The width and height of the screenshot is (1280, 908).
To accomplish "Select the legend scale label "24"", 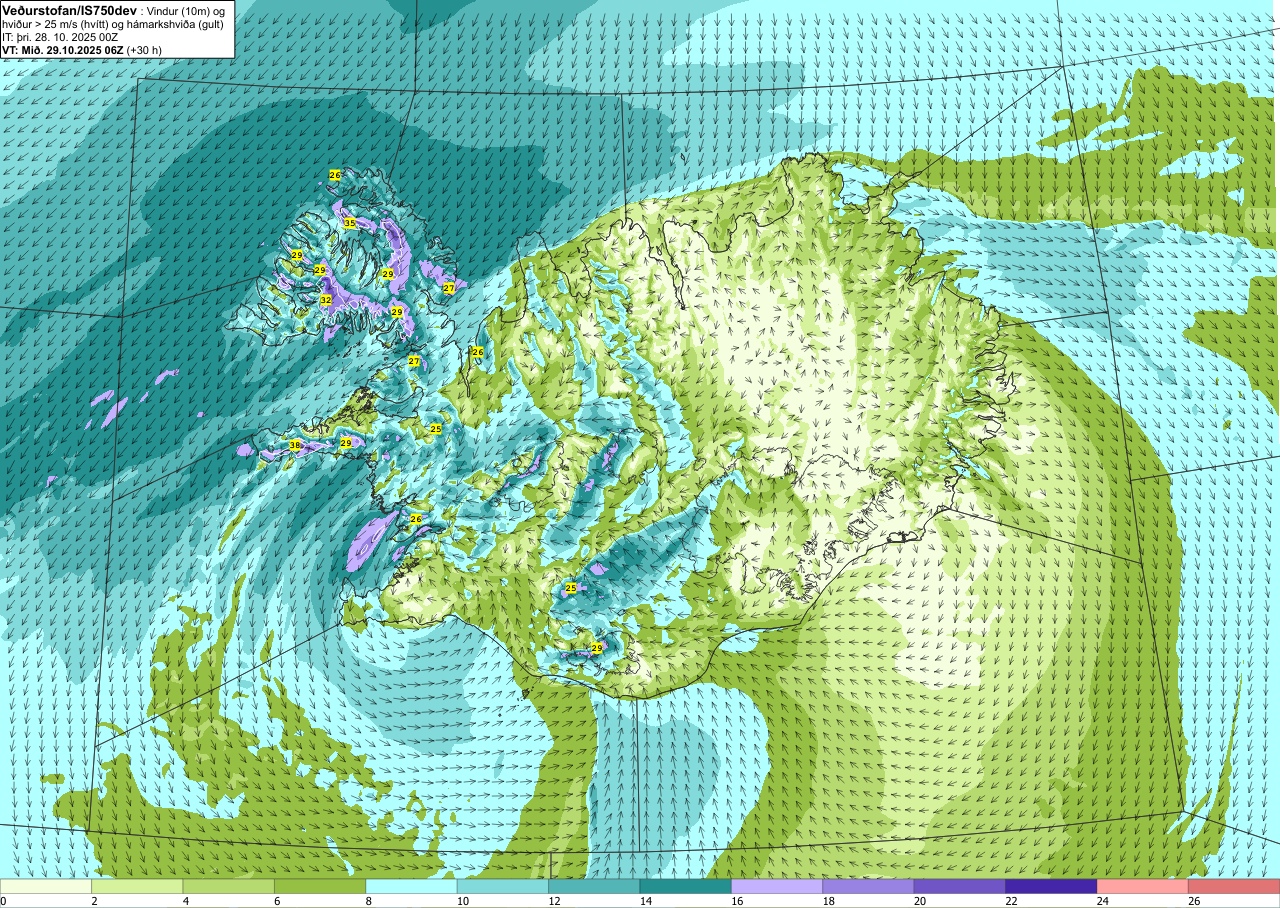I will (1102, 901).
